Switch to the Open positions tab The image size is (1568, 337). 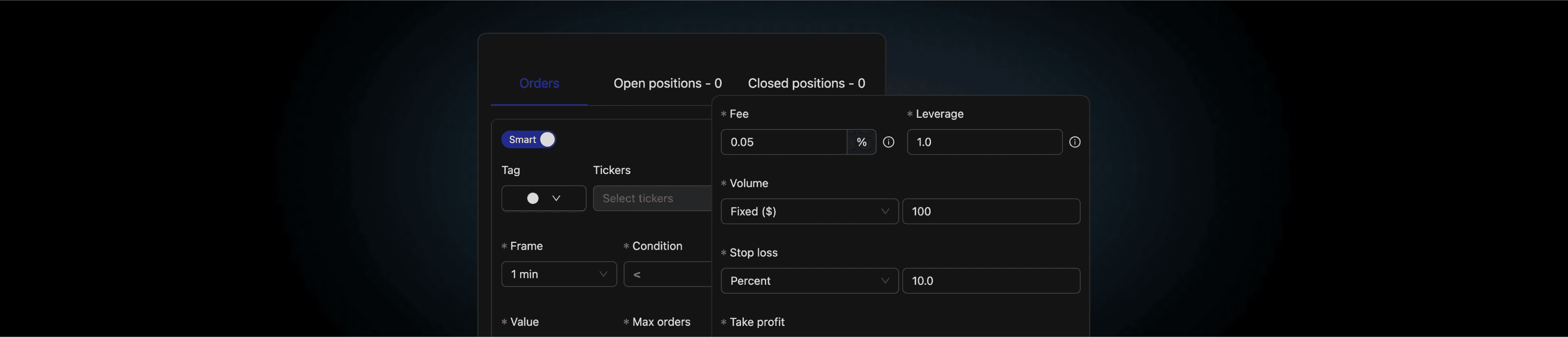coord(667,83)
